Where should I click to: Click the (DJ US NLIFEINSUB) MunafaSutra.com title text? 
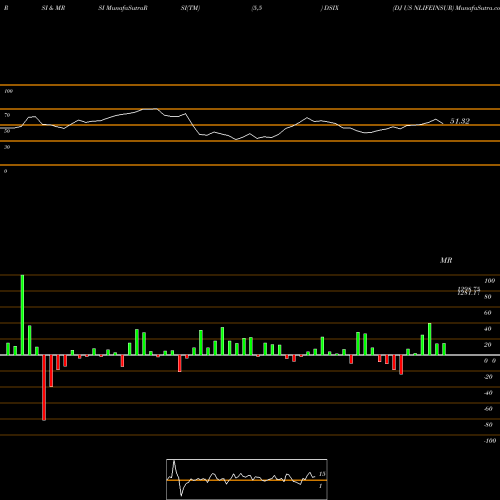[x=446, y=8]
